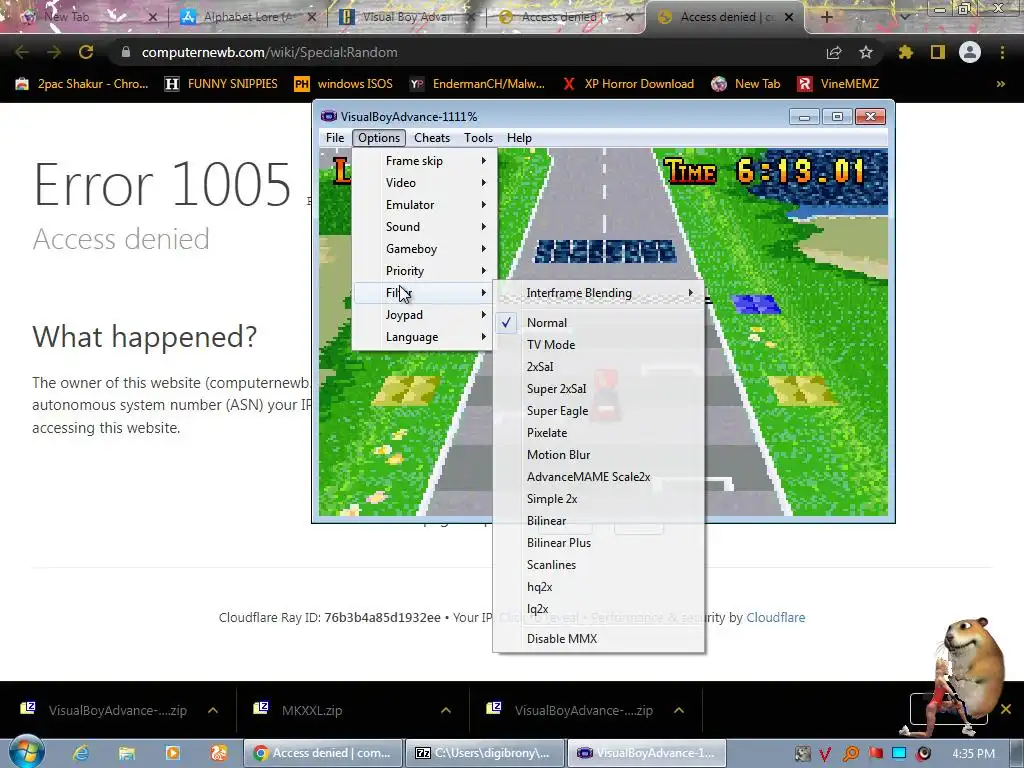Expand the Frame skip submenu
The image size is (1024, 768).
(x=424, y=161)
